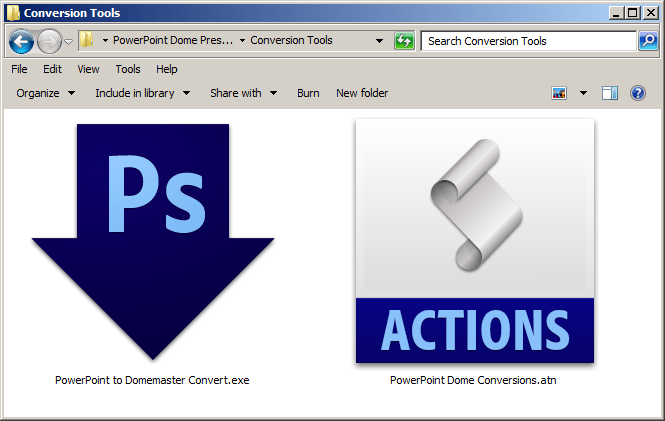Click the Conversion Tools breadcrumb segment

pos(291,42)
